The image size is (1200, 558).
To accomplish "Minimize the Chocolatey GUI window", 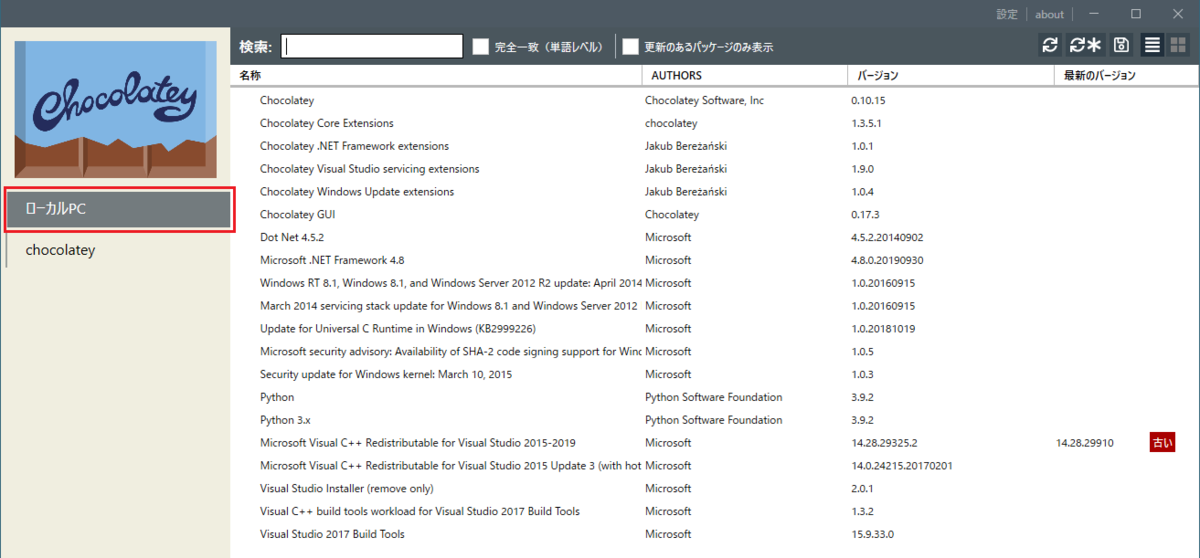I will pos(1095,14).
